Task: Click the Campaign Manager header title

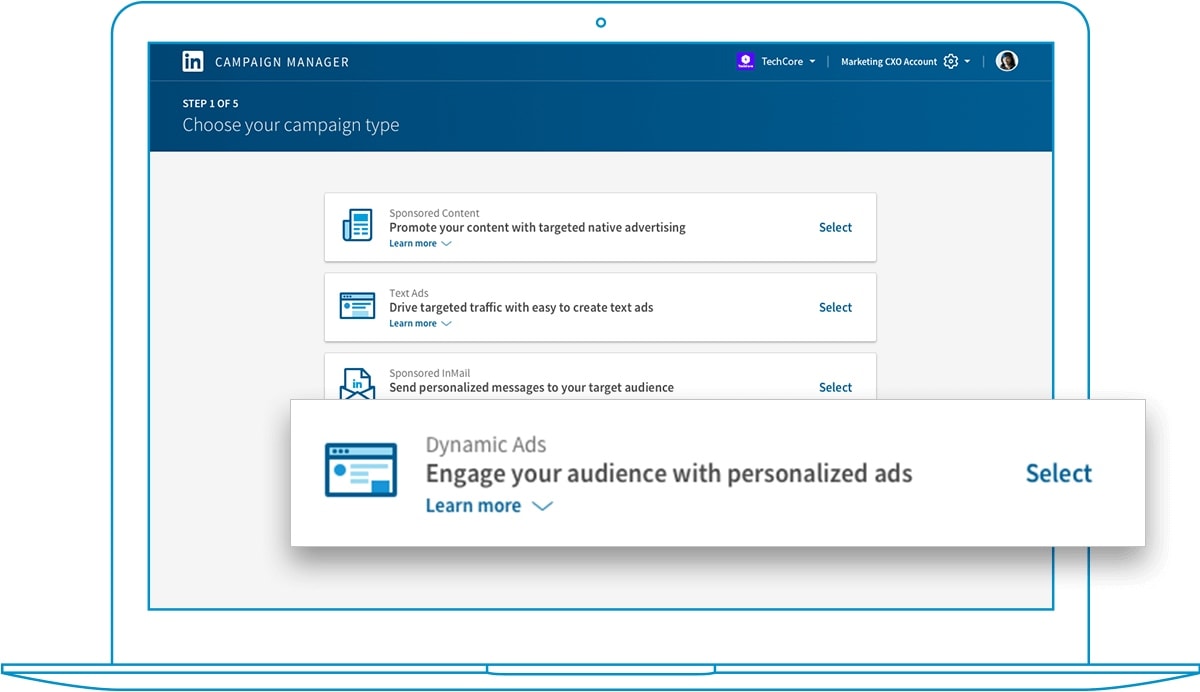Action: click(x=283, y=61)
